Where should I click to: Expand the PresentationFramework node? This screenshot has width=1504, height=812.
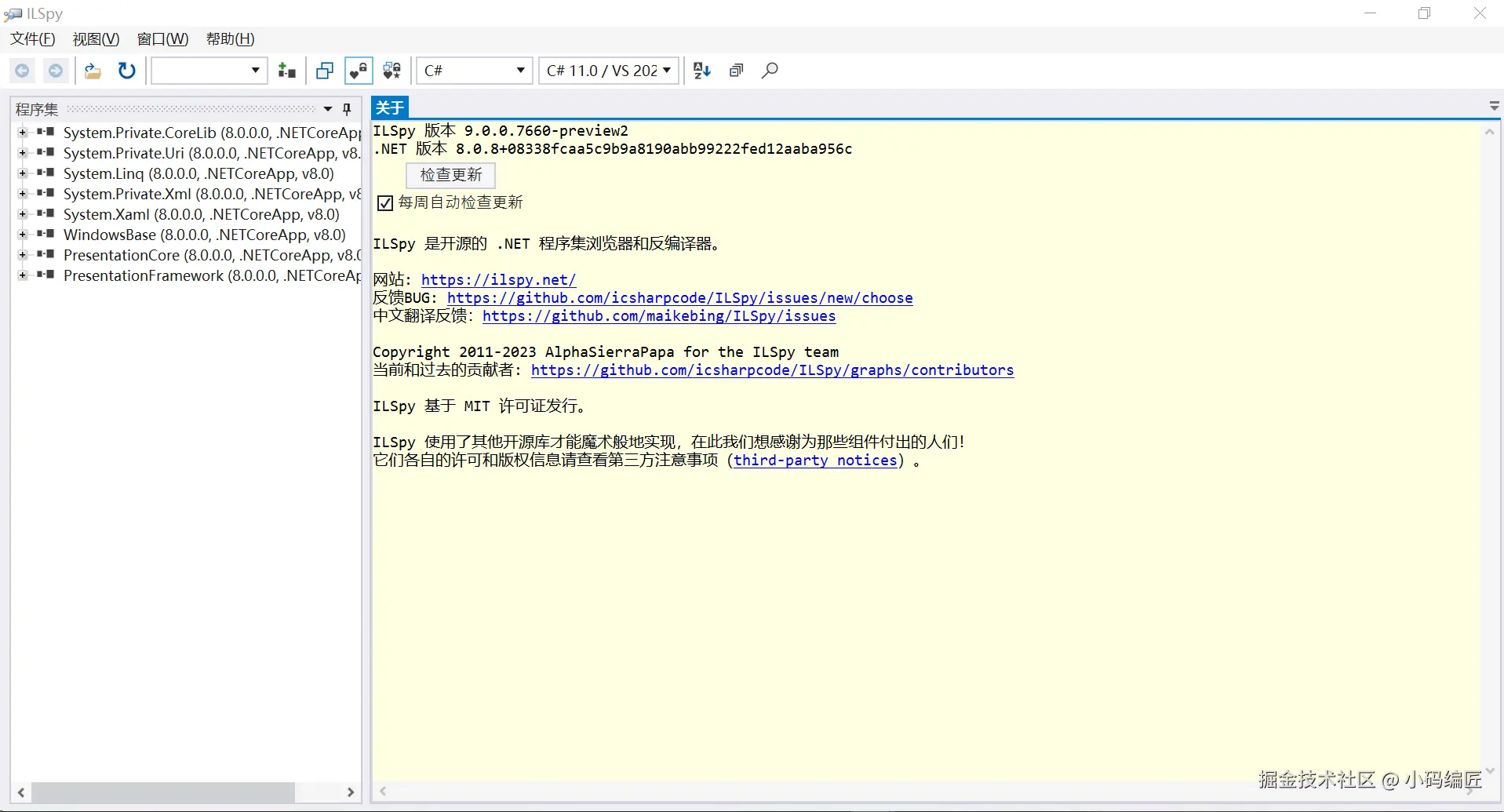point(23,275)
